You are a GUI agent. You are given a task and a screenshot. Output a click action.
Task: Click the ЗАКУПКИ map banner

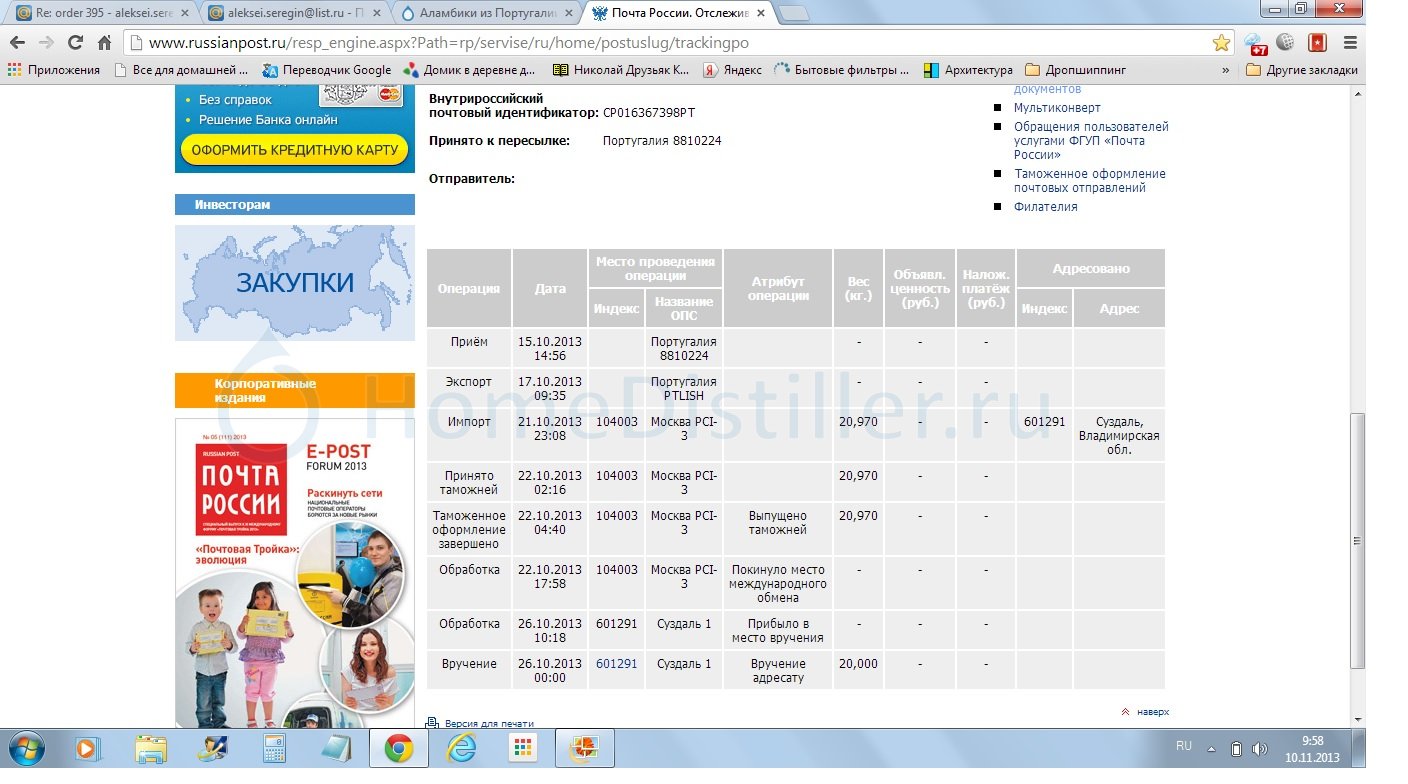[295, 283]
